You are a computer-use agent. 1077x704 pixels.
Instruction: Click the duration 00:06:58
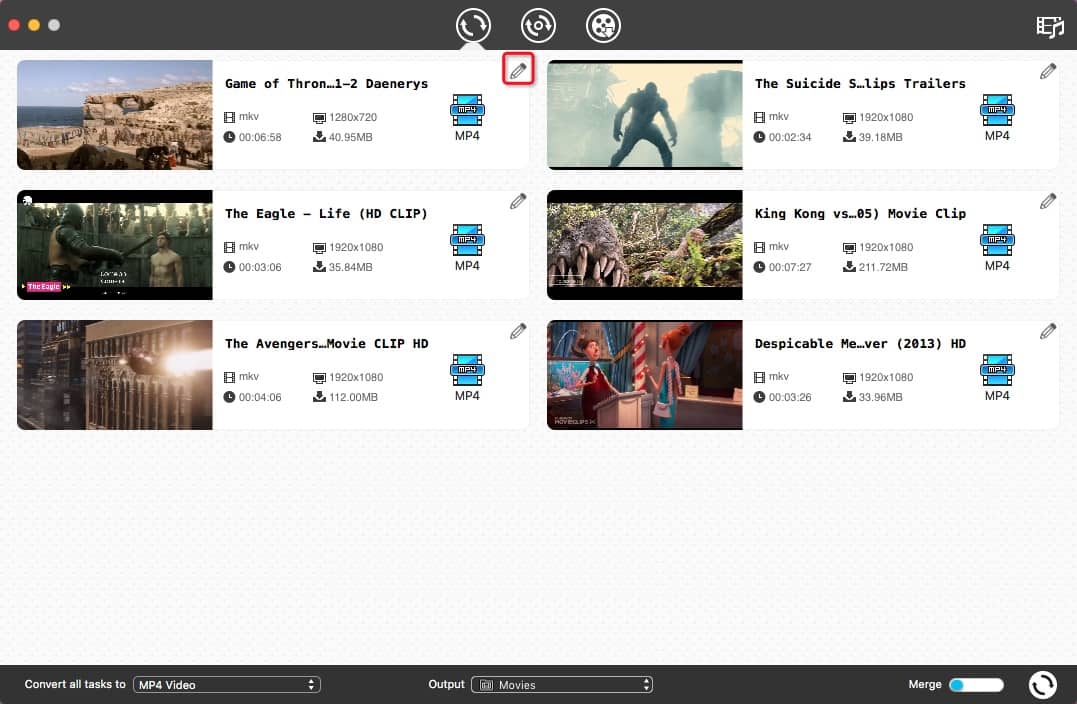[260, 137]
